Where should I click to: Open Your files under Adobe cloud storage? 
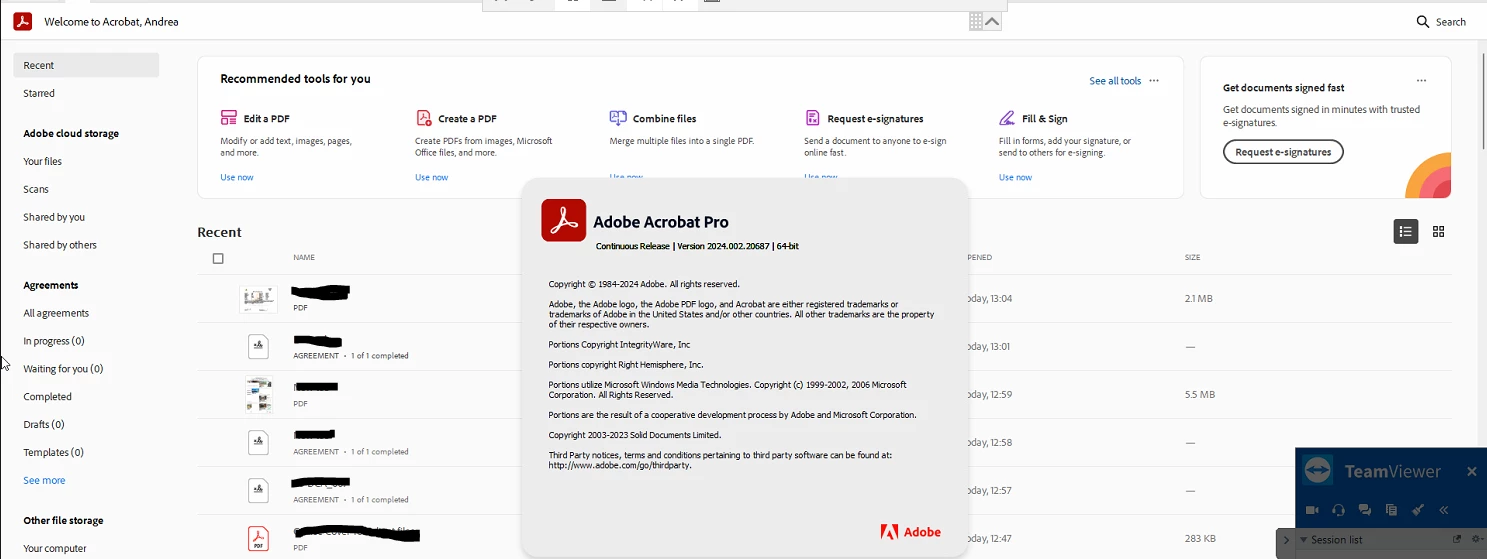tap(42, 161)
